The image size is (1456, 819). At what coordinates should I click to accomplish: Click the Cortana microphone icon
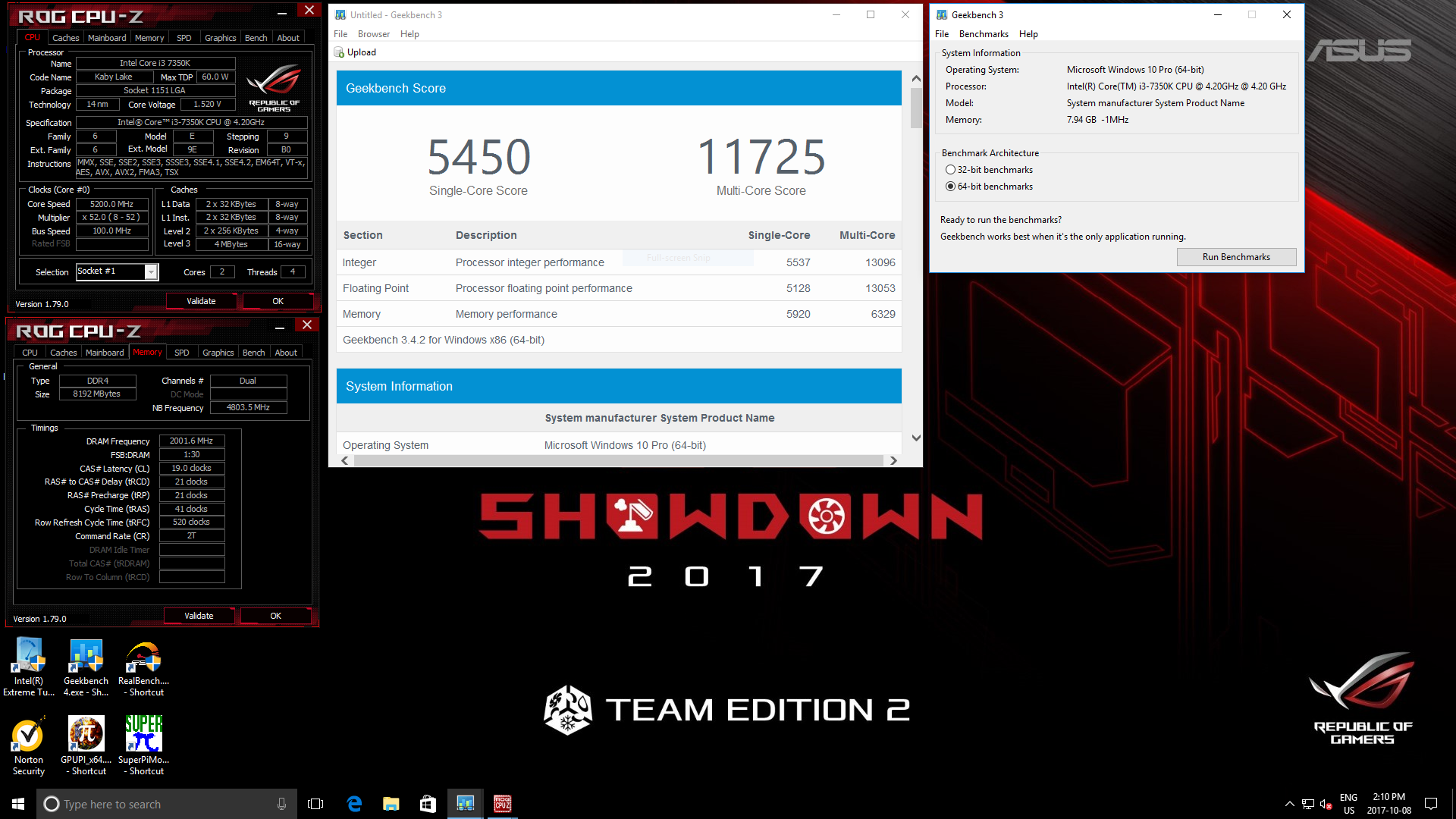pyautogui.click(x=281, y=804)
